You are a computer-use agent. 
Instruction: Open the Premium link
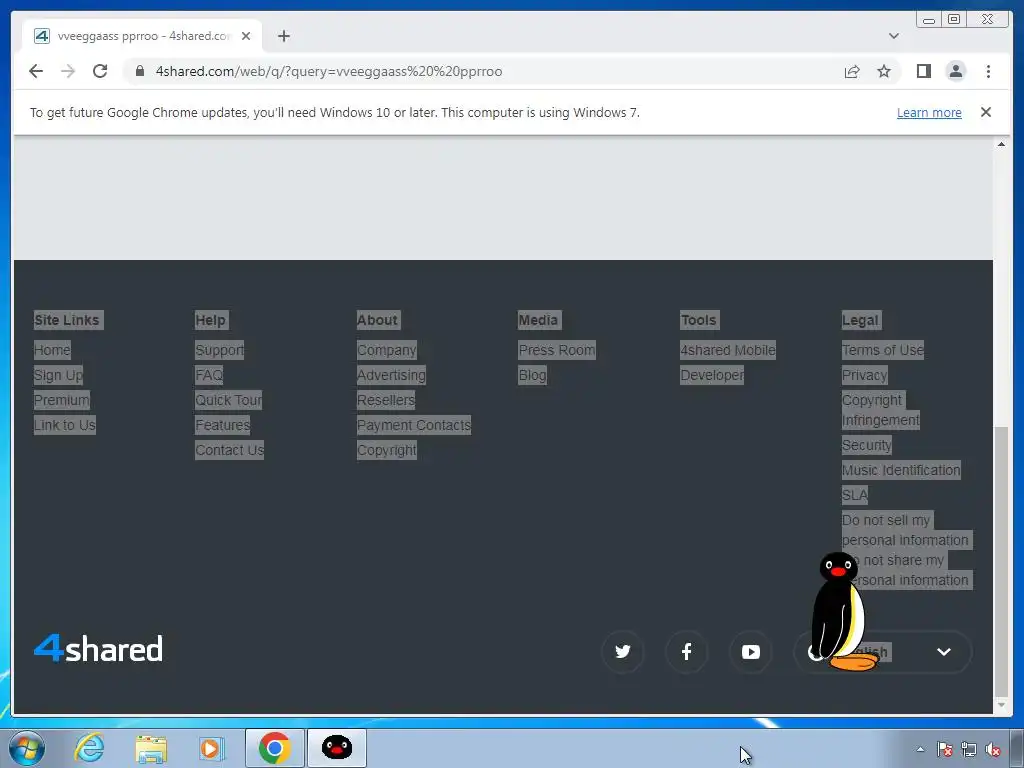point(62,400)
